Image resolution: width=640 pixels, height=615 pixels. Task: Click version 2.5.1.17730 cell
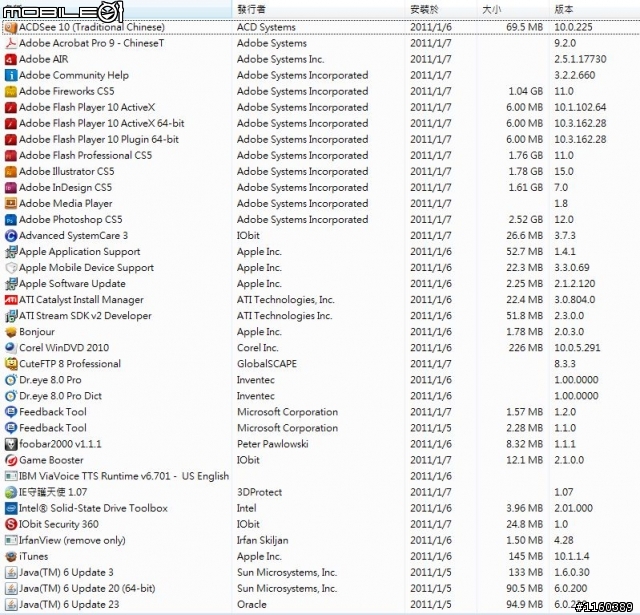coord(580,59)
